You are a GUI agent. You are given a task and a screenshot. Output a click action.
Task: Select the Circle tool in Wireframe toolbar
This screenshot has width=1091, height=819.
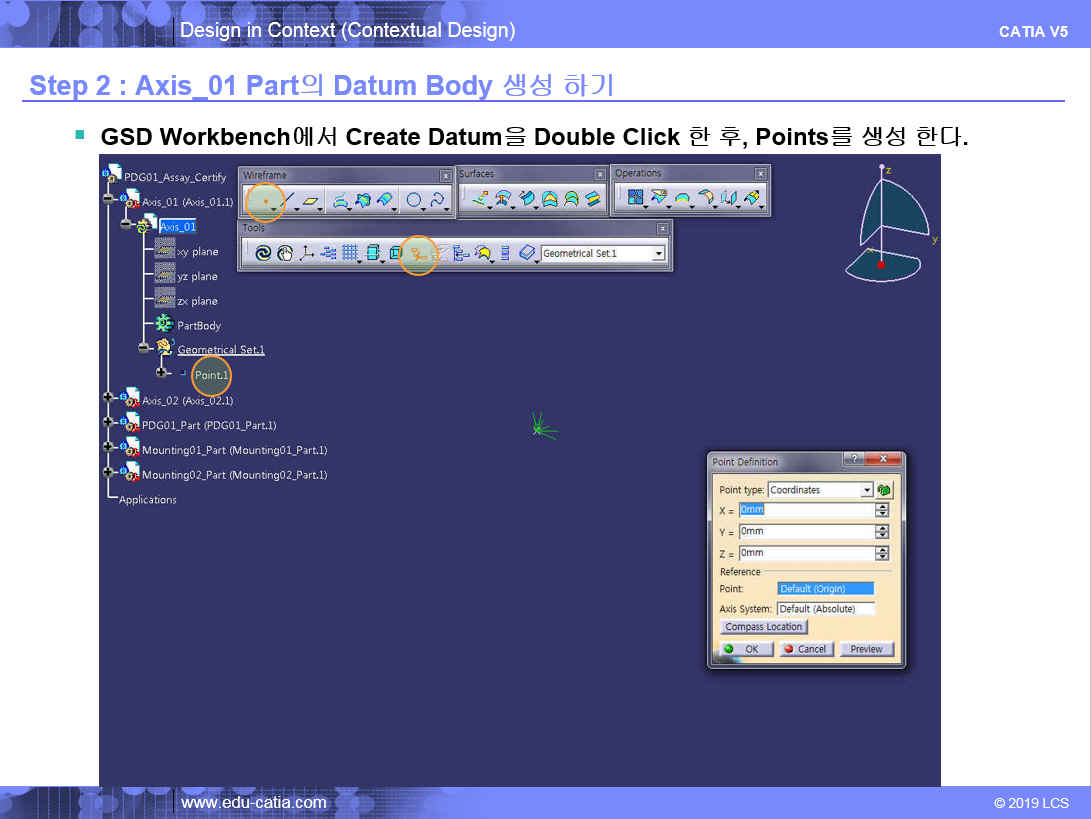(413, 201)
